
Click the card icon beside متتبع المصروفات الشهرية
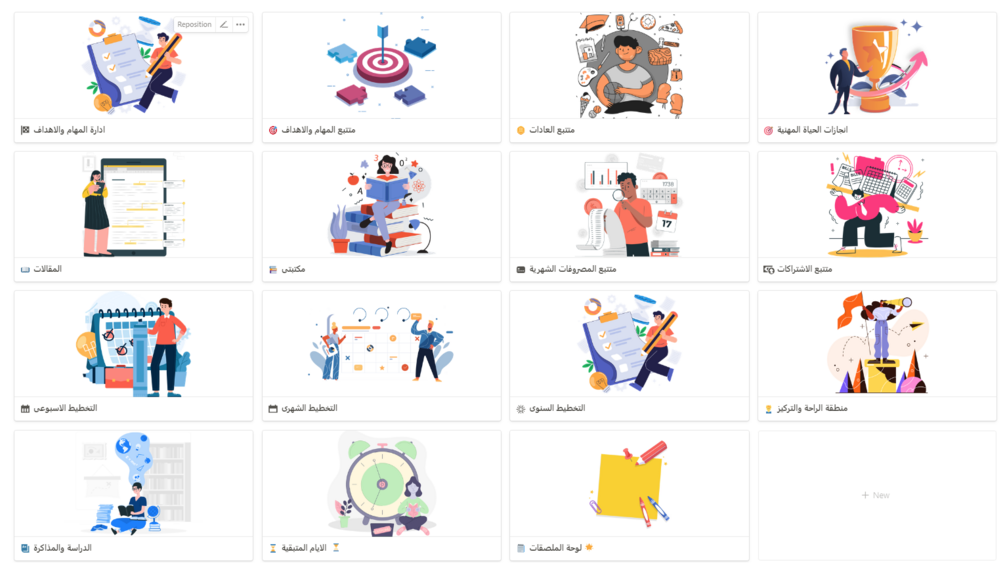point(521,269)
